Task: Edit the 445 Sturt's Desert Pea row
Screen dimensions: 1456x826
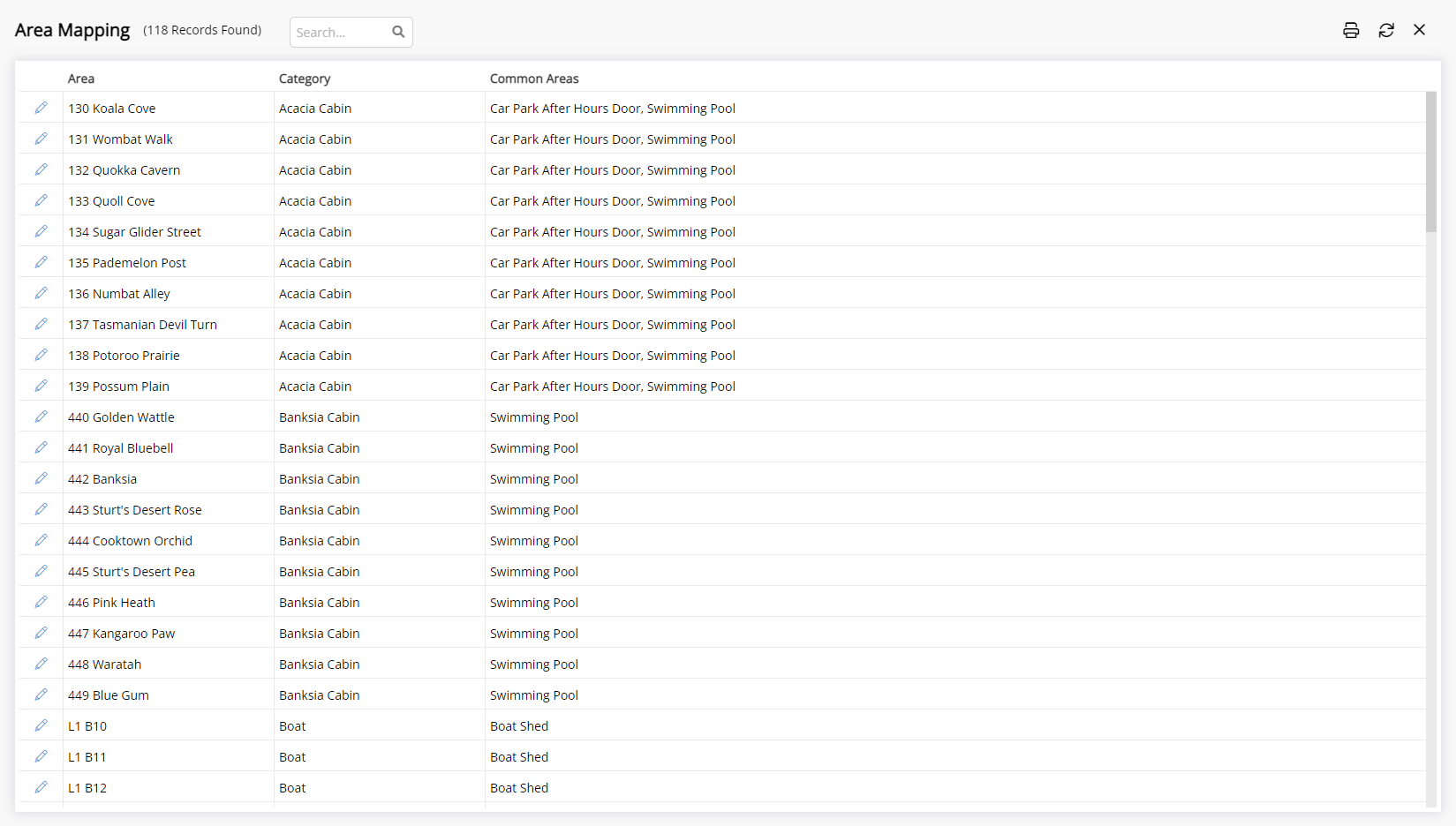Action: click(41, 571)
